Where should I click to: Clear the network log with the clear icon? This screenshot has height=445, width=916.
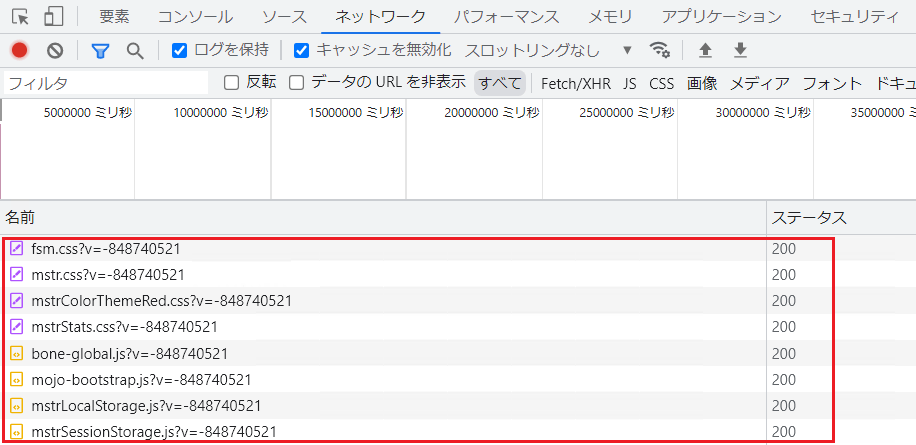point(56,50)
